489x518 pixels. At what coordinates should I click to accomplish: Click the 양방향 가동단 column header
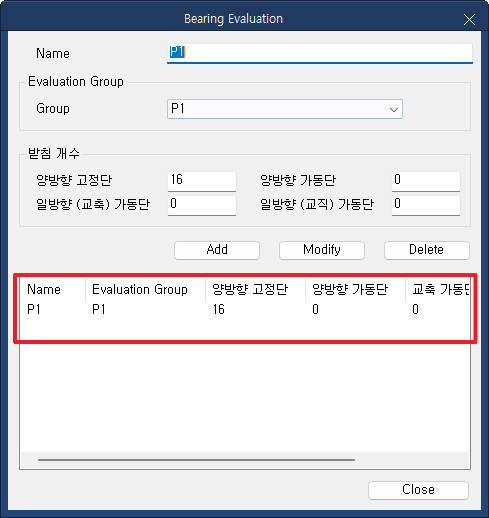(355, 290)
